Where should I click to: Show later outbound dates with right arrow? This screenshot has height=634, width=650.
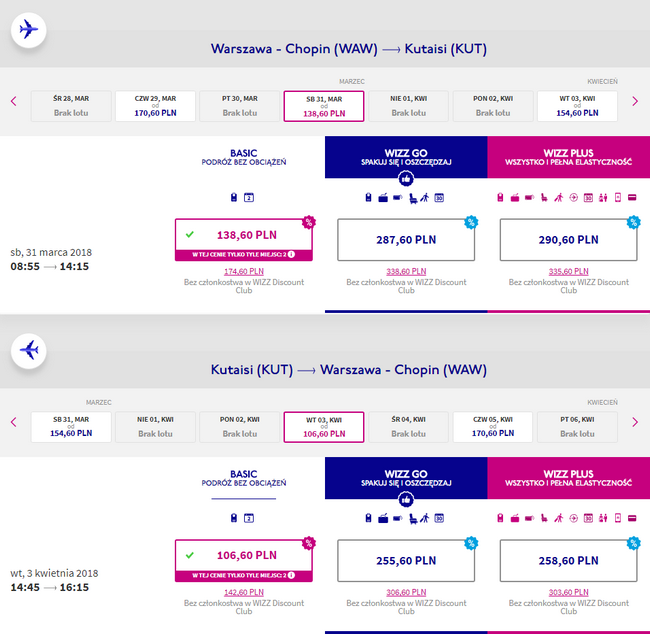click(635, 101)
